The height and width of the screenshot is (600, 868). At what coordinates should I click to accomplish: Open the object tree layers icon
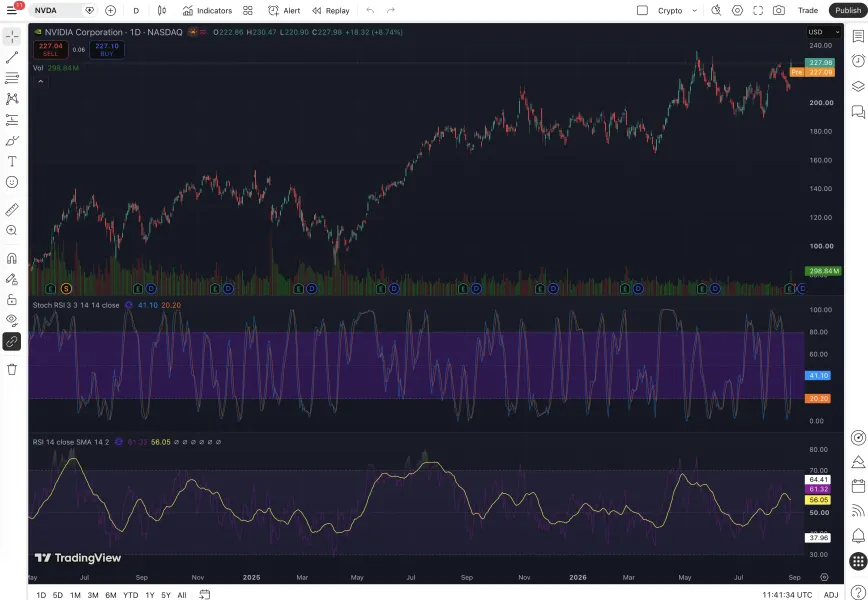858,86
